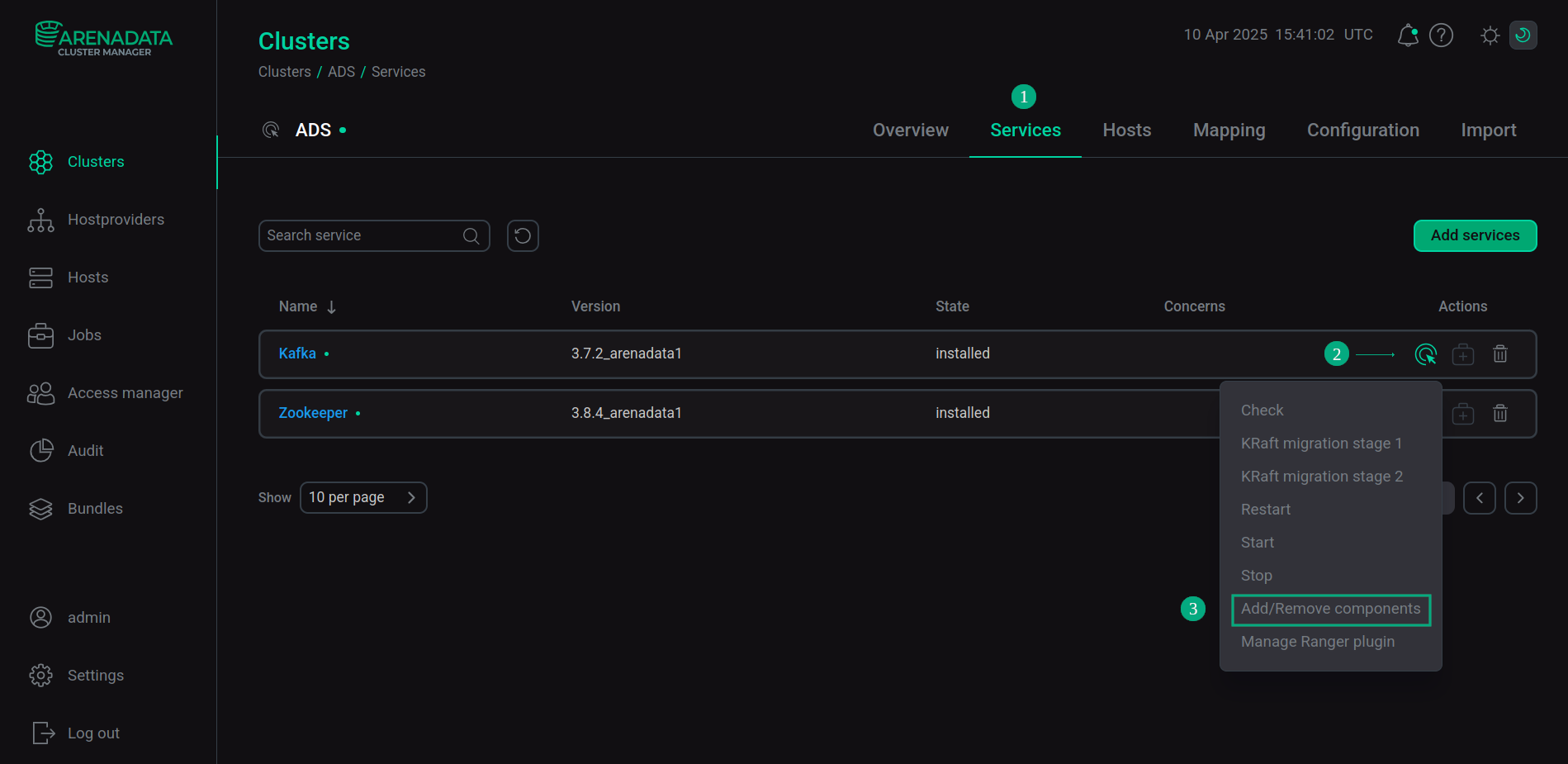The width and height of the screenshot is (1568, 764).
Task: Click the Clusters breadcrumb link
Action: click(285, 72)
